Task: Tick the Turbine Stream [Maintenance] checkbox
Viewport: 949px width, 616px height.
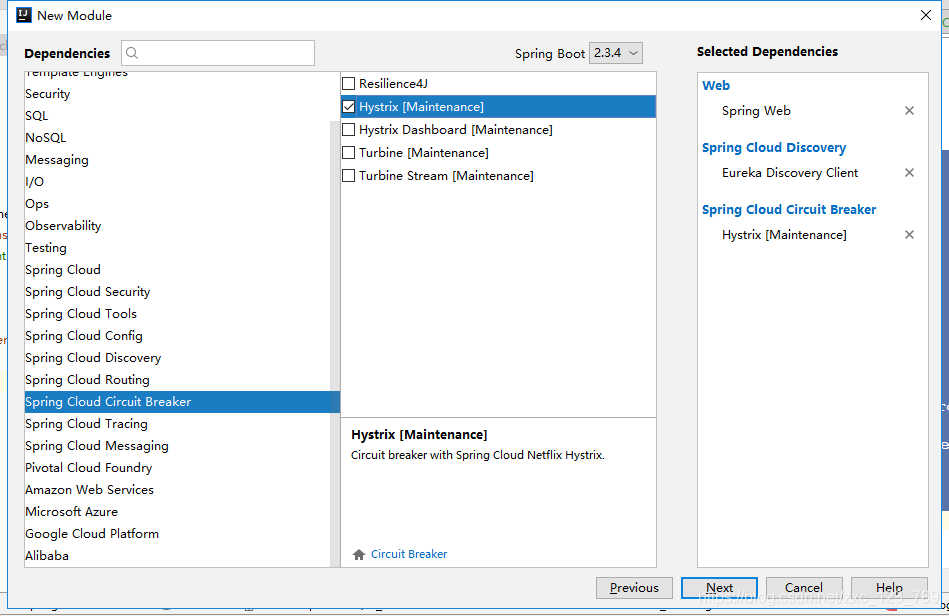Action: pos(349,175)
